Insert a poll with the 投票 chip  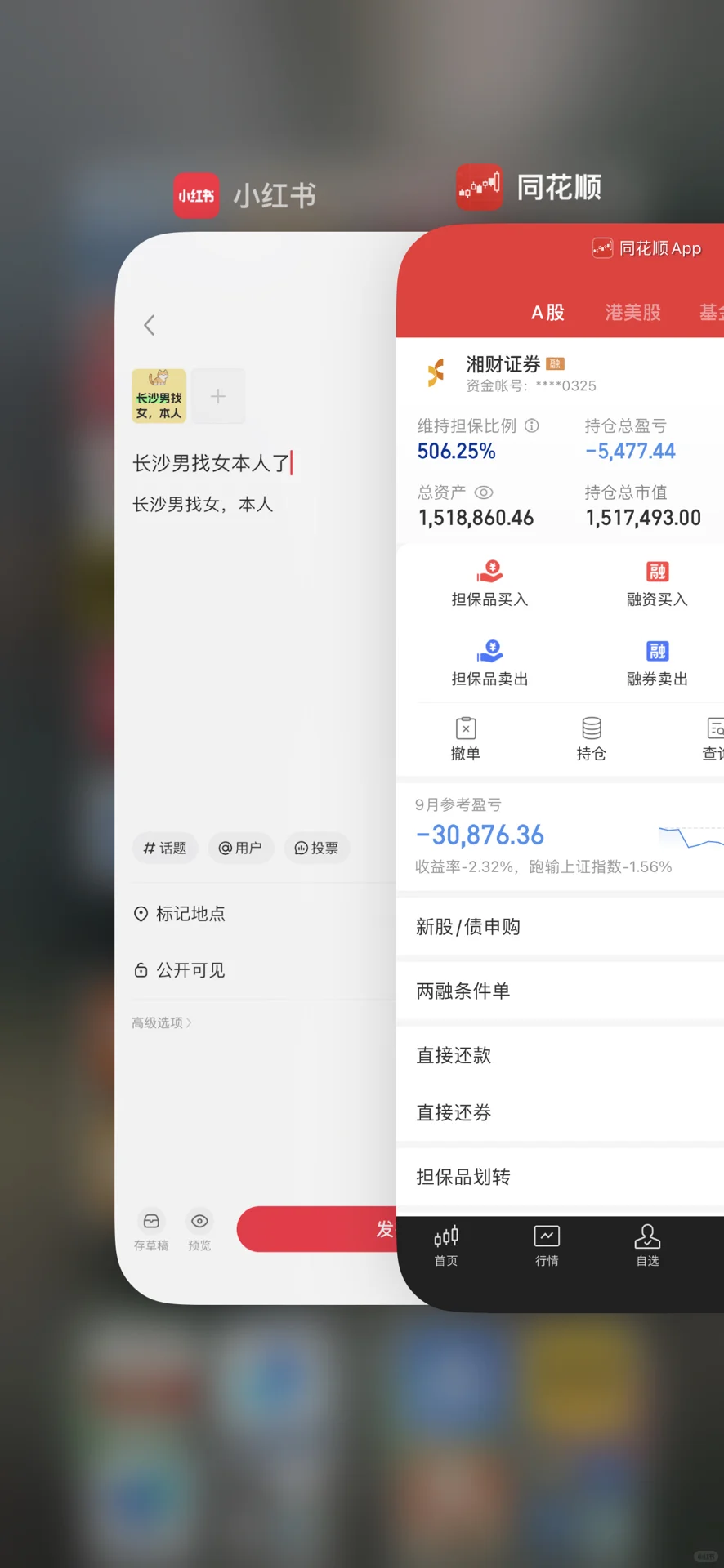coord(317,848)
